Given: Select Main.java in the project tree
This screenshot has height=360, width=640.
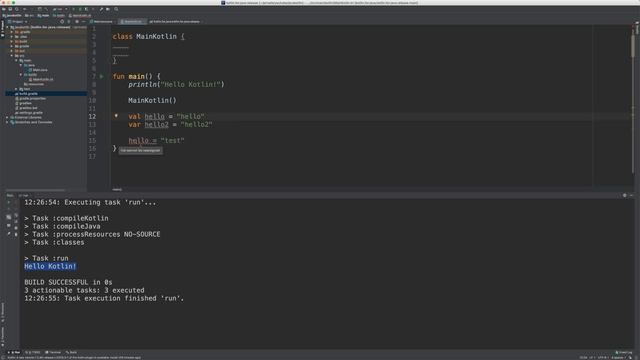Looking at the screenshot, I should point(38,70).
